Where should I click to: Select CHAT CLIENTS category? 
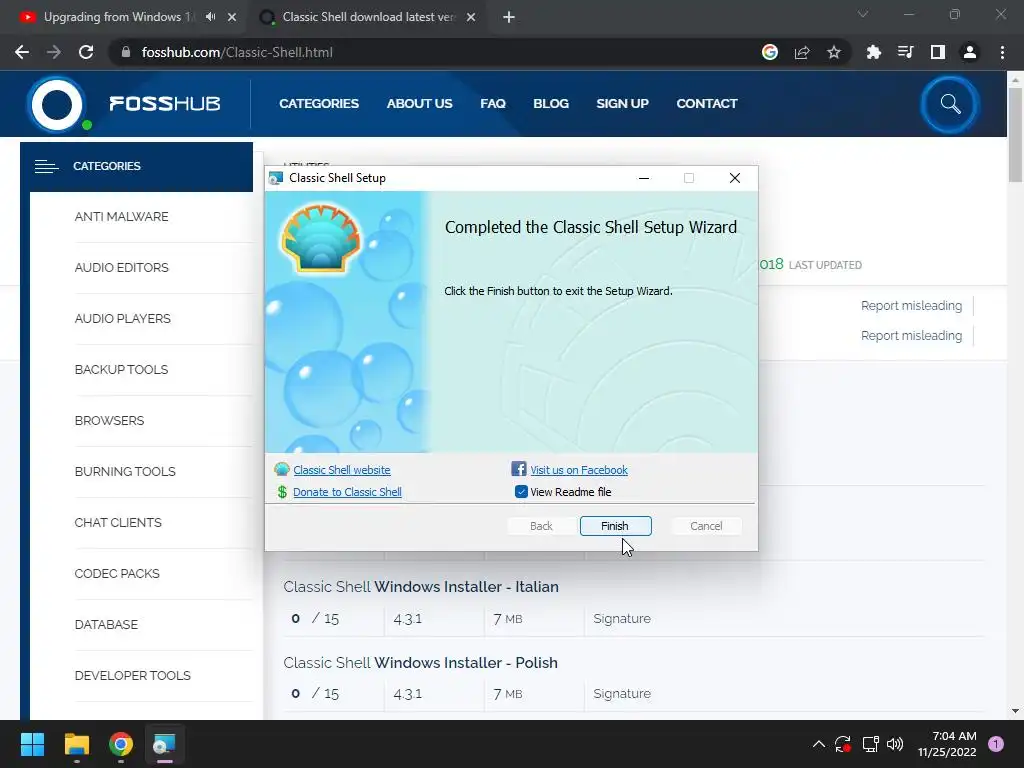(118, 522)
